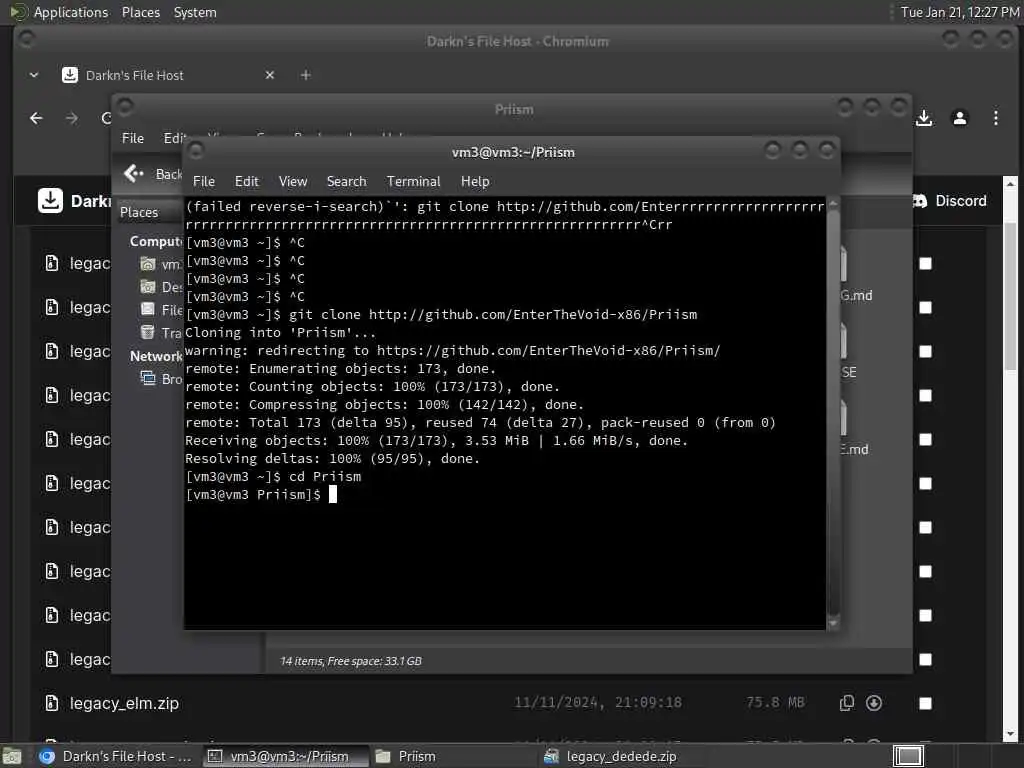This screenshot has height=768, width=1024.
Task: Collapse the Computer section in sidebar
Action: click(156, 241)
